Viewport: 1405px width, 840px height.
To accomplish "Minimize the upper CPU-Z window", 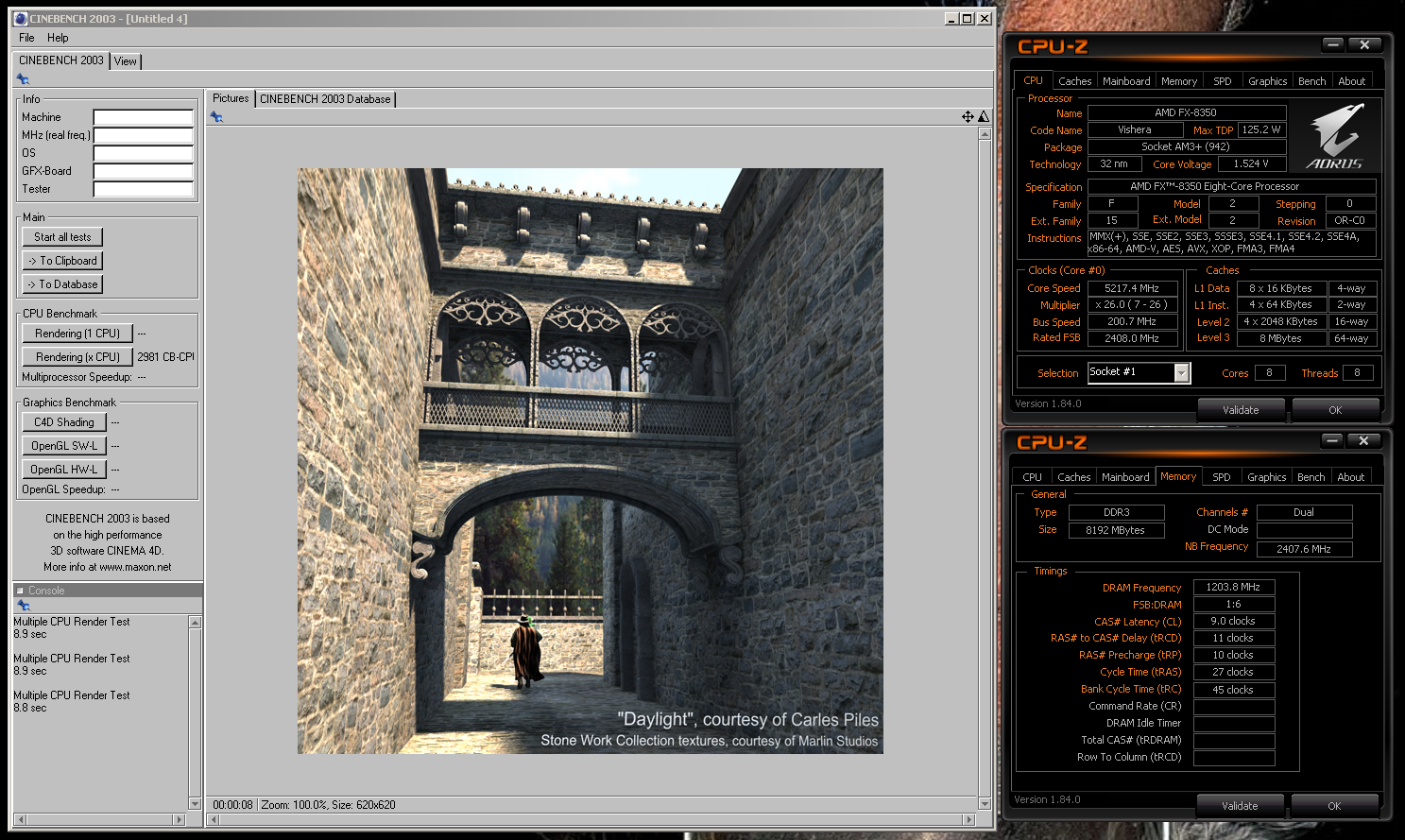I will coord(1332,44).
